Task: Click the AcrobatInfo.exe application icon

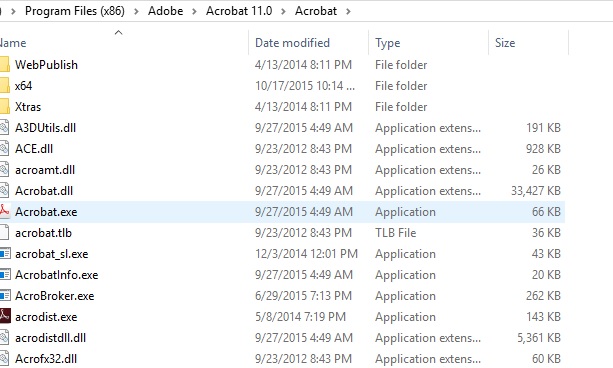Action: 5,275
